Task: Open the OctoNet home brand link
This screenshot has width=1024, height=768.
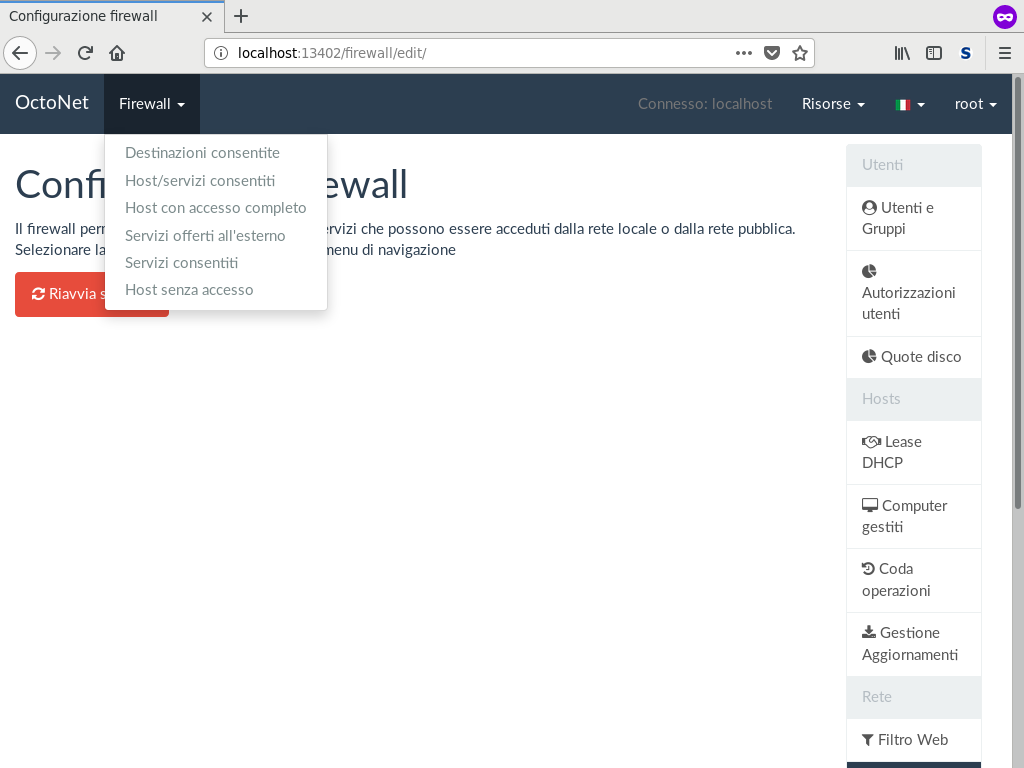Action: (x=52, y=103)
